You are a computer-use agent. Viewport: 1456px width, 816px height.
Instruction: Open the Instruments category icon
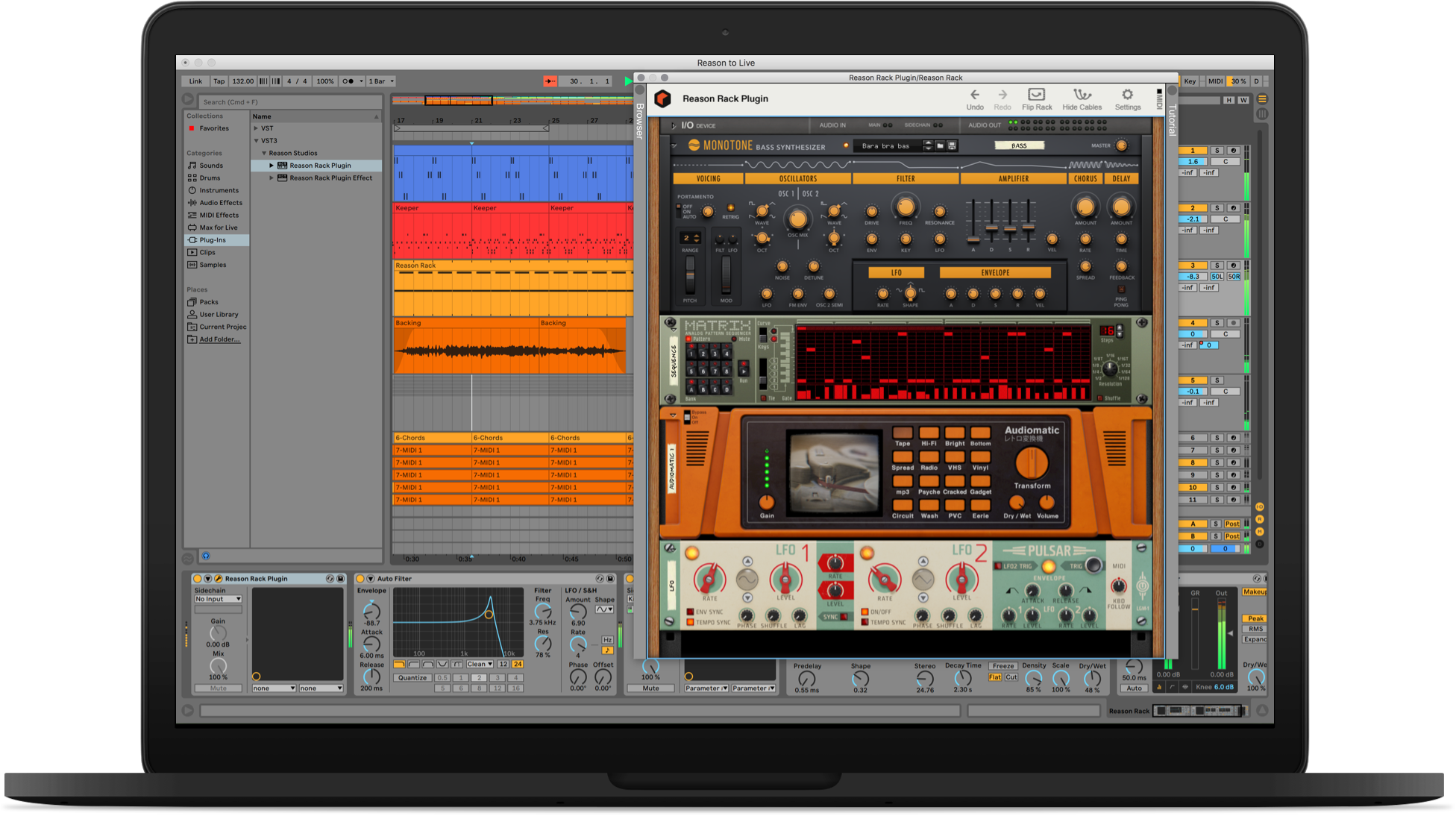click(x=192, y=190)
